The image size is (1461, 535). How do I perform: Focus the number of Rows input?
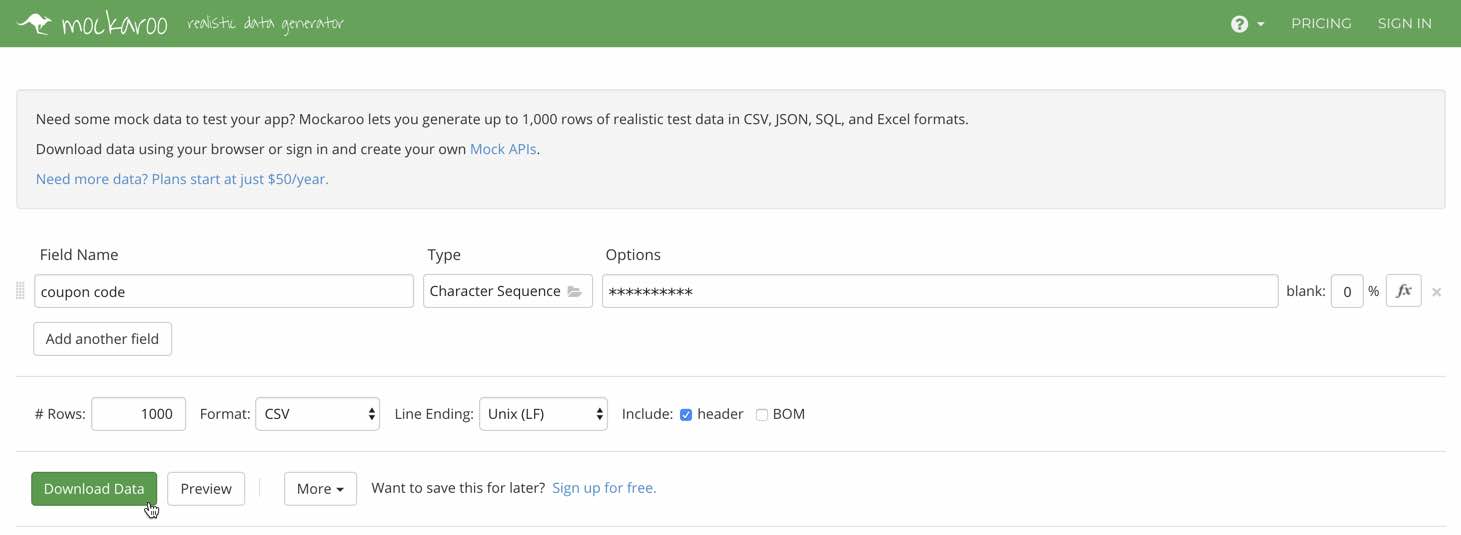pyautogui.click(x=138, y=414)
